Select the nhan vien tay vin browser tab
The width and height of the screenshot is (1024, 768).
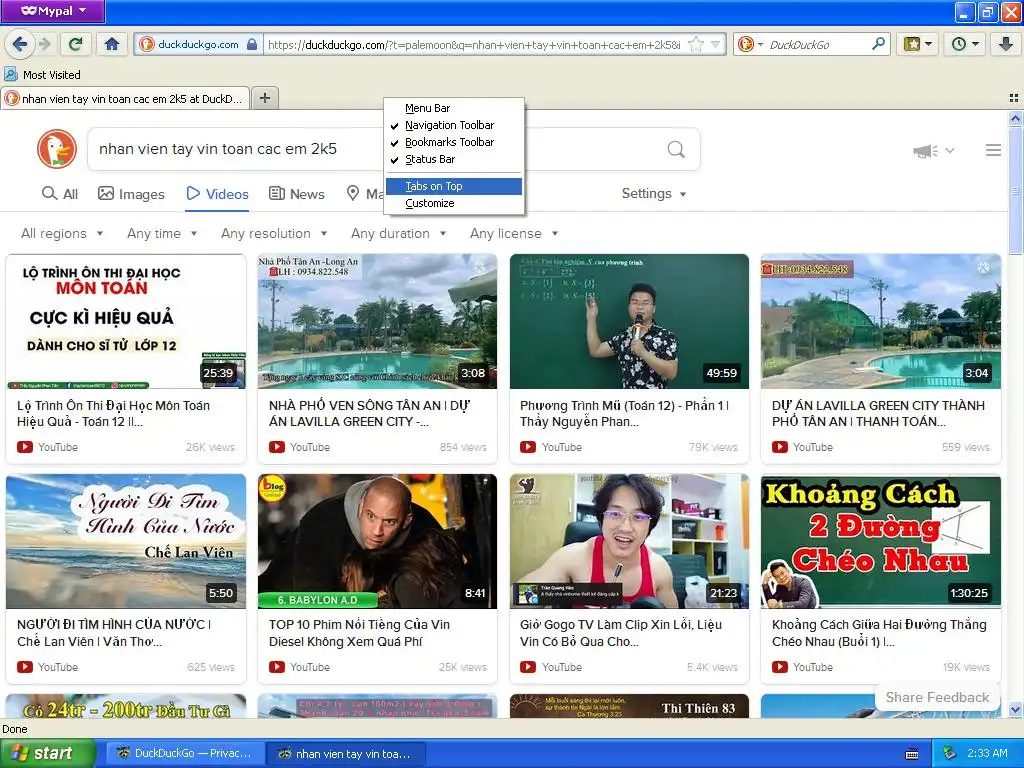tap(125, 99)
